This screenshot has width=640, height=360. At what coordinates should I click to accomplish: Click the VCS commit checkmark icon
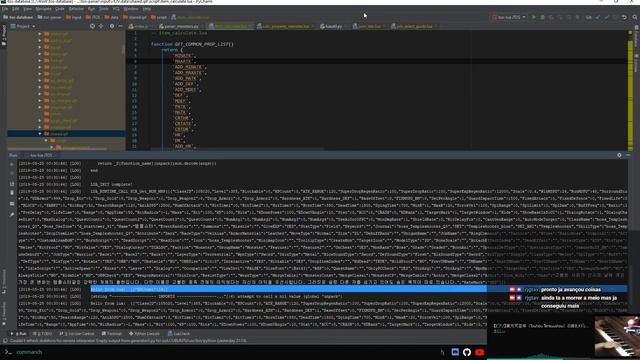pos(607,17)
